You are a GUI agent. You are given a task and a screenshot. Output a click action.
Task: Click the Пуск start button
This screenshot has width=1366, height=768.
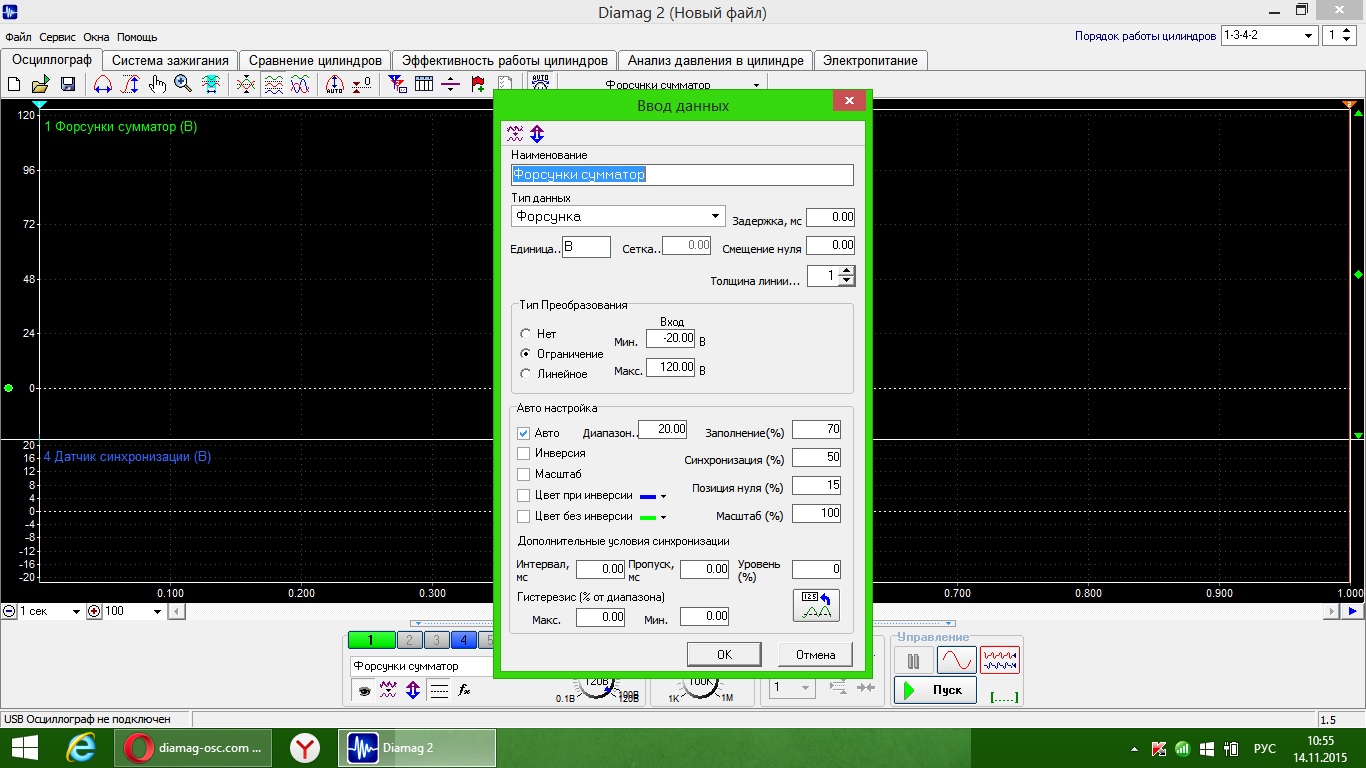(x=935, y=690)
